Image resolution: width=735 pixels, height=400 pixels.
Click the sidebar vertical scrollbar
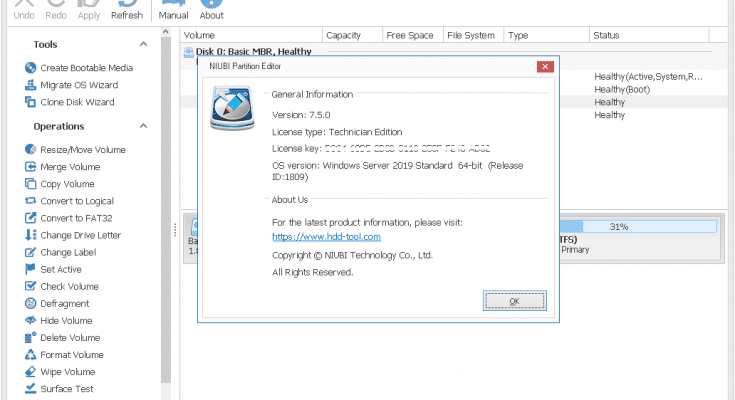[165, 209]
